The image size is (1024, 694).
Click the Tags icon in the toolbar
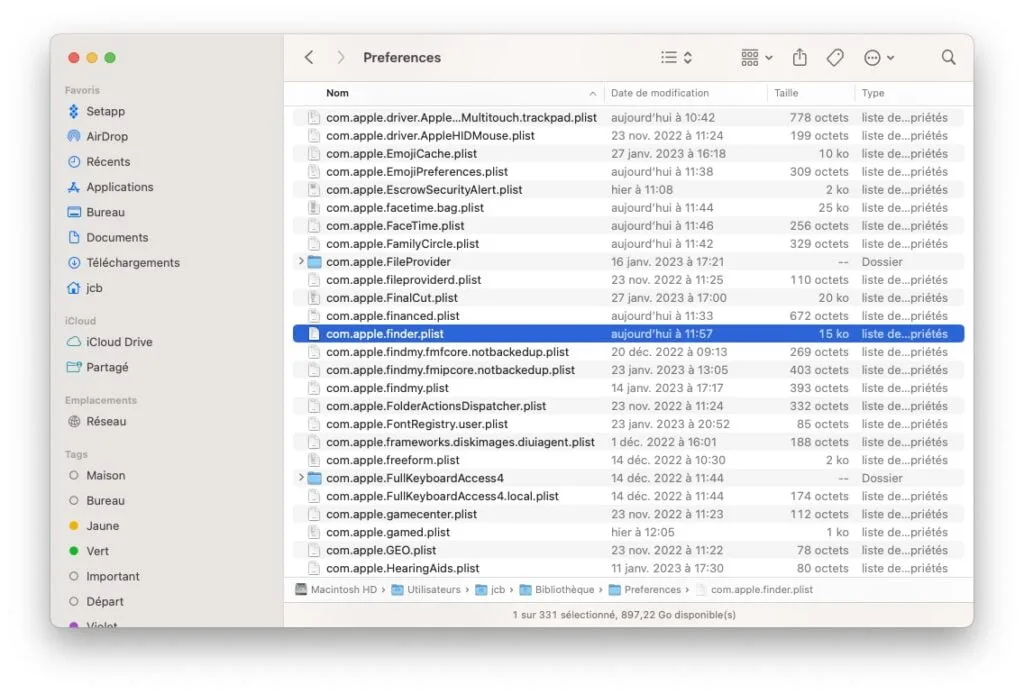tap(836, 57)
